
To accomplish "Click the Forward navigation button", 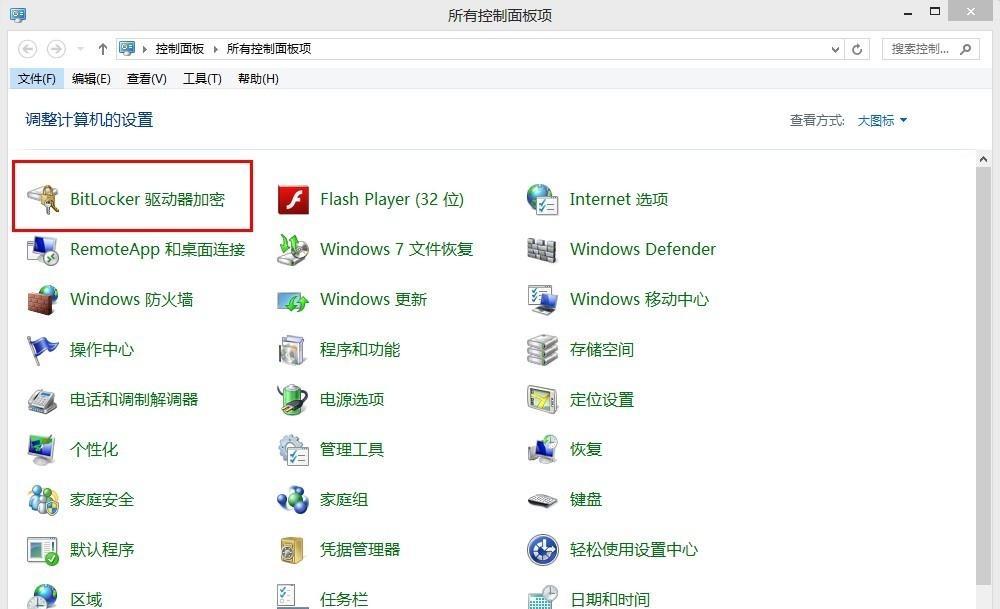I will tap(56, 49).
